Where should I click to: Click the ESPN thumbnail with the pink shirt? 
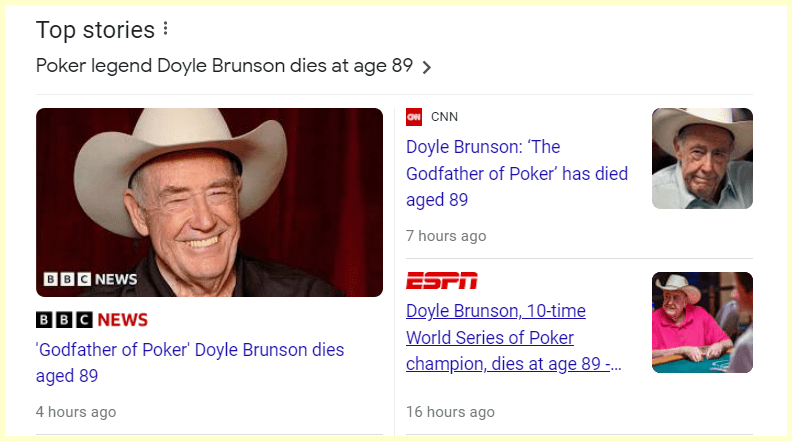click(x=702, y=322)
